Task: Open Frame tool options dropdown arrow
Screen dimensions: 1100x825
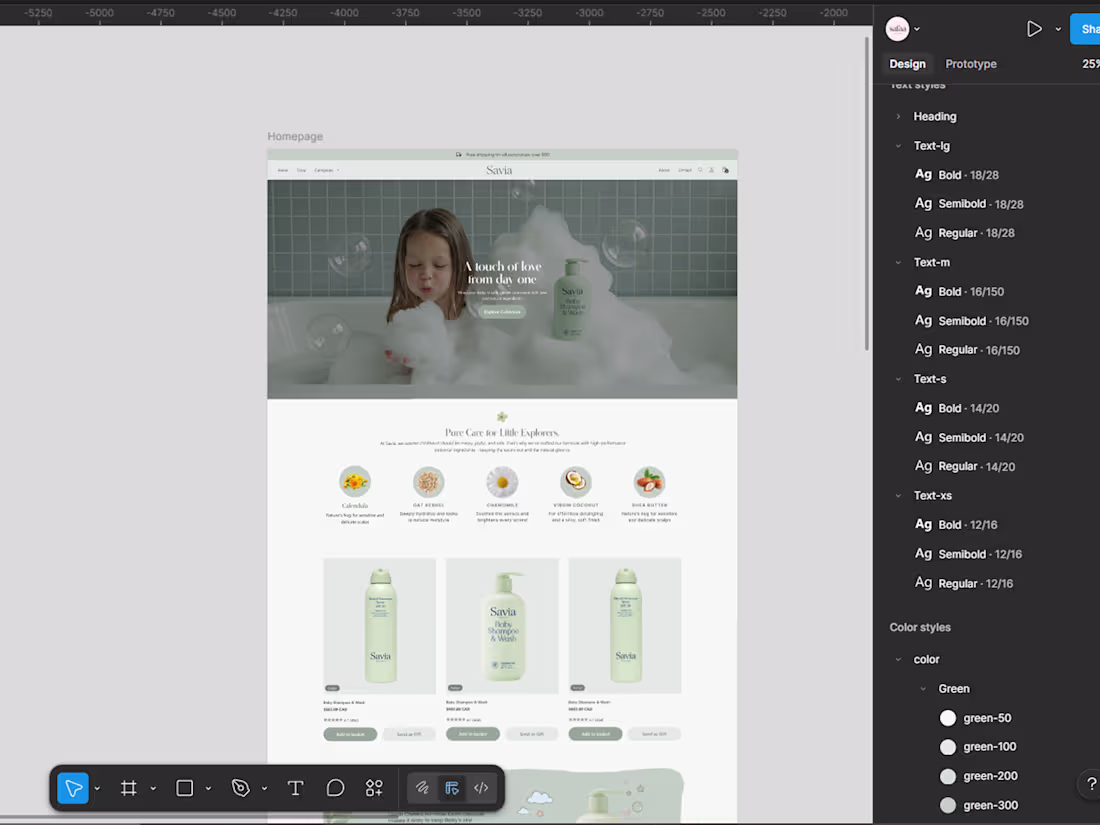Action: (x=153, y=789)
